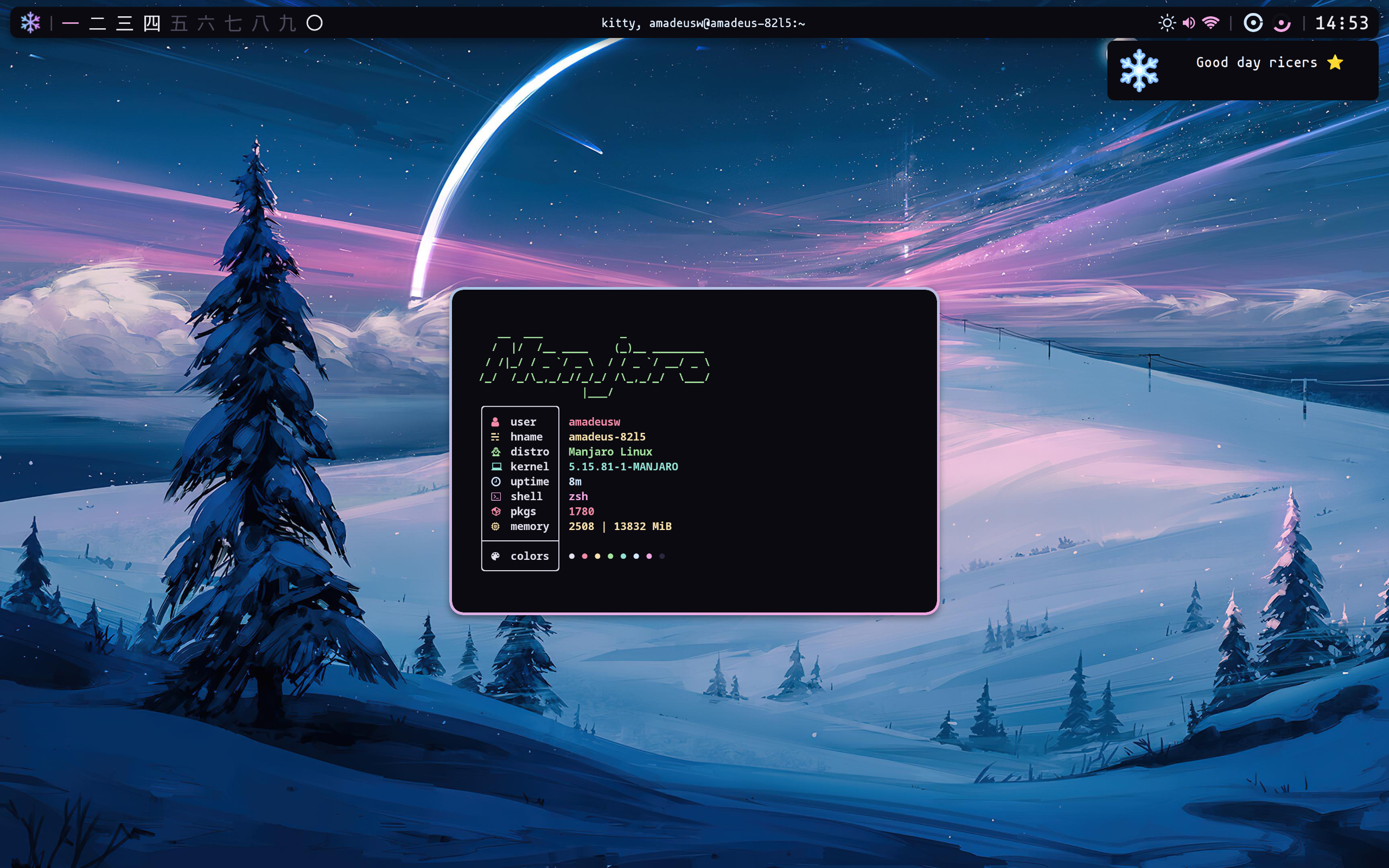This screenshot has width=1389, height=868.
Task: Switch to workspace 九
Action: tap(287, 23)
